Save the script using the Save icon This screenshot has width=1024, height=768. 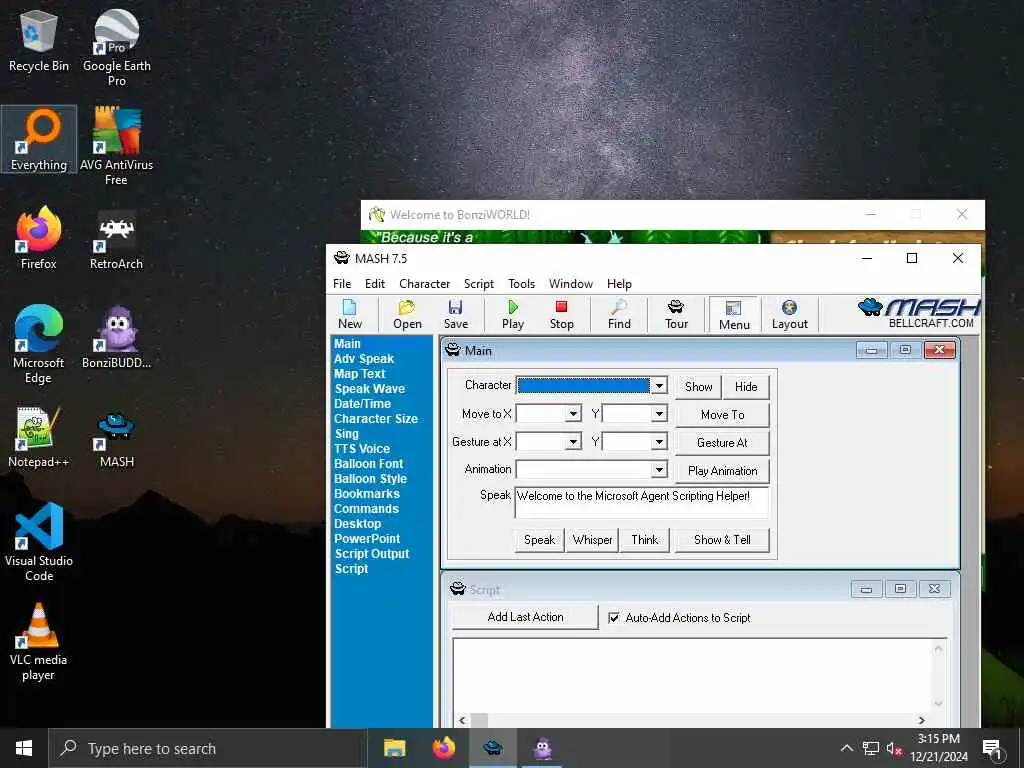[x=455, y=314]
